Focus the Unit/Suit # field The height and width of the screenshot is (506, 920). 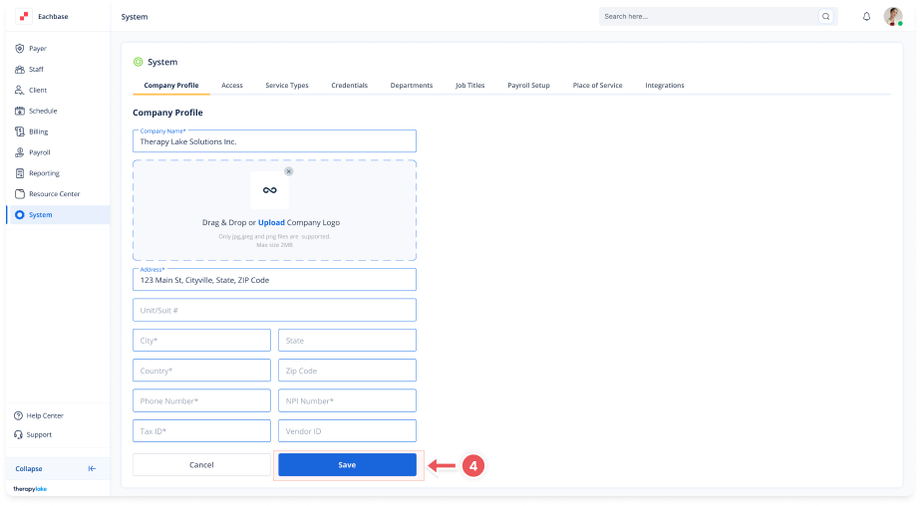pos(275,310)
